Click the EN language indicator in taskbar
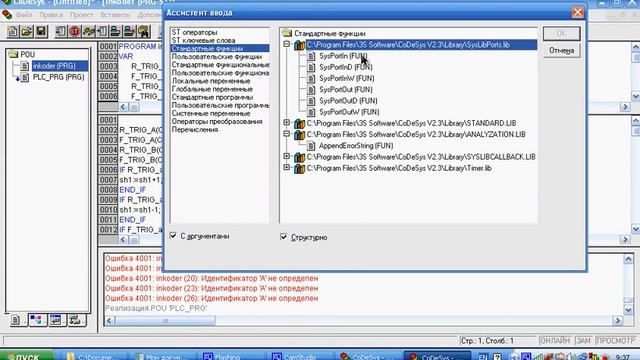This screenshot has width=640, height=360. tap(483, 357)
